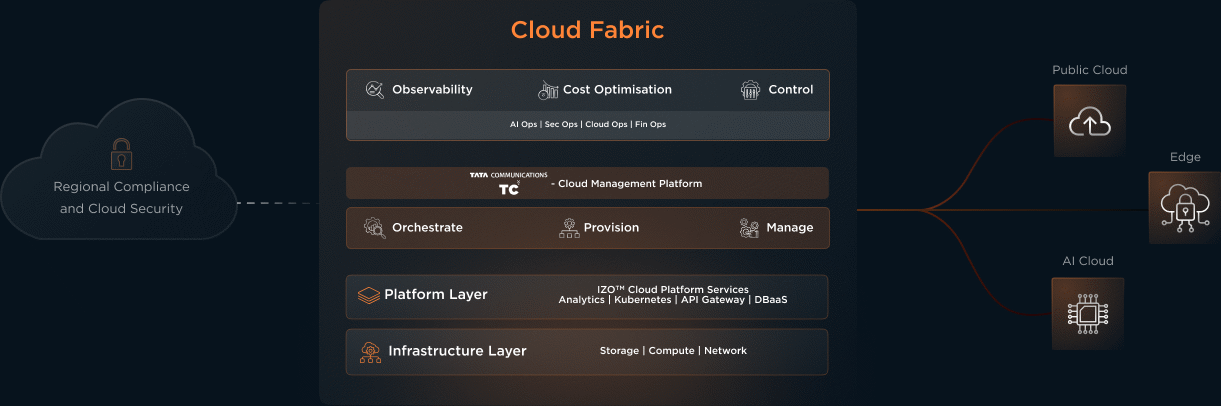
Task: Click the Orchestrate gear icon
Action: (x=375, y=228)
